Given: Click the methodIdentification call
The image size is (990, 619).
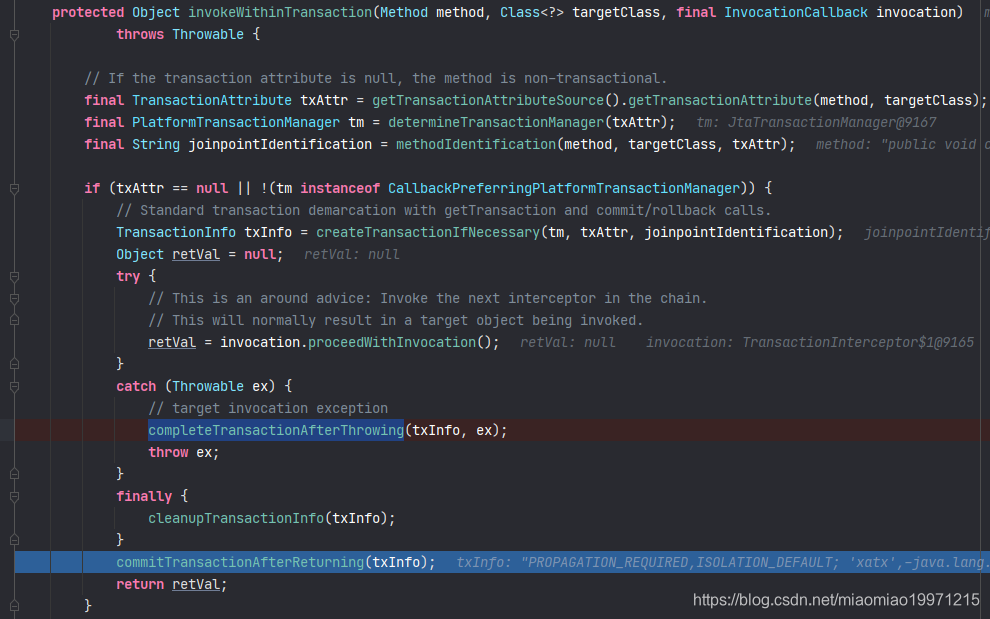Looking at the screenshot, I should (475, 145).
